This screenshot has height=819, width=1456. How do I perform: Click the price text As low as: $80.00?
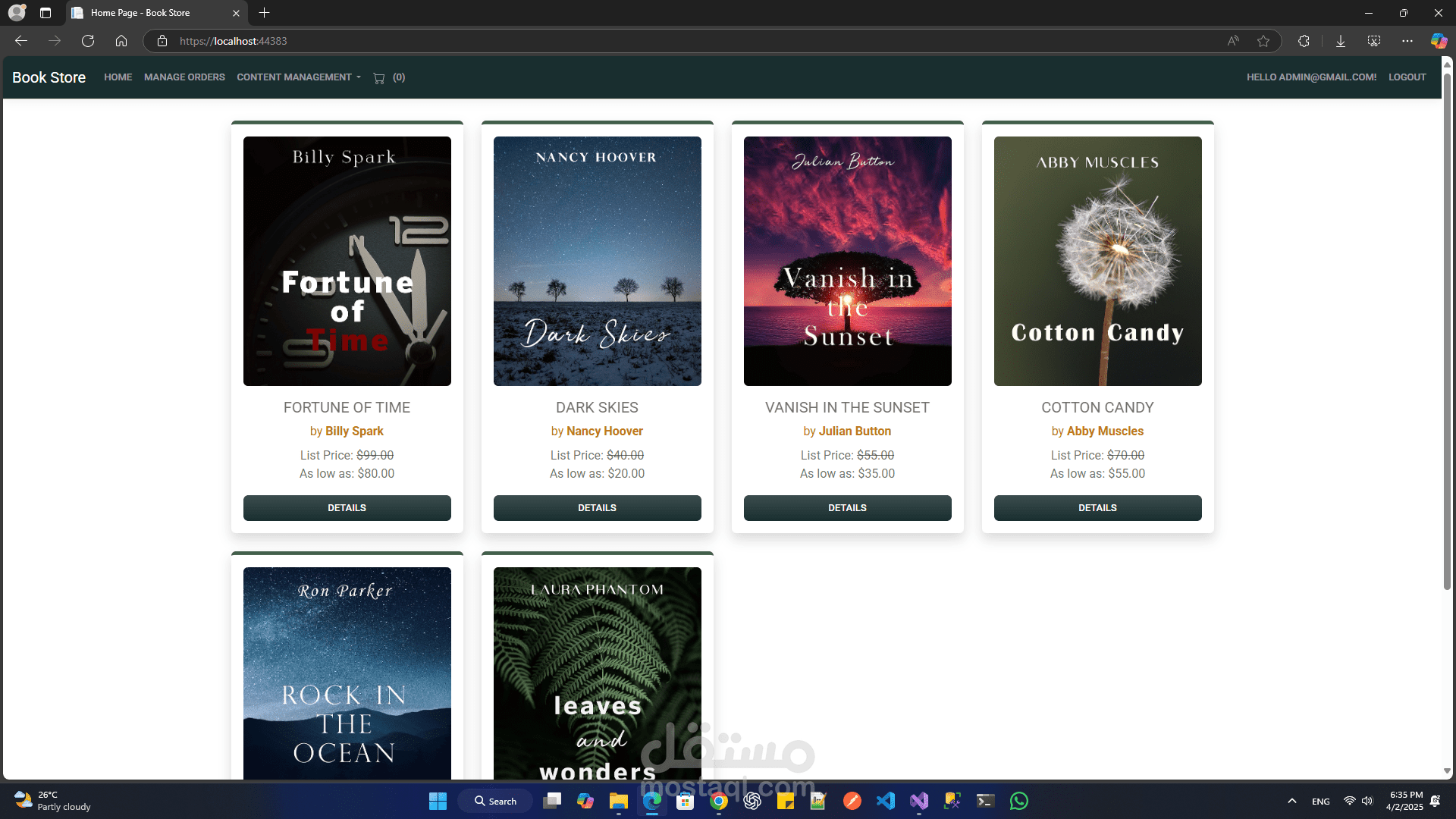click(x=347, y=473)
